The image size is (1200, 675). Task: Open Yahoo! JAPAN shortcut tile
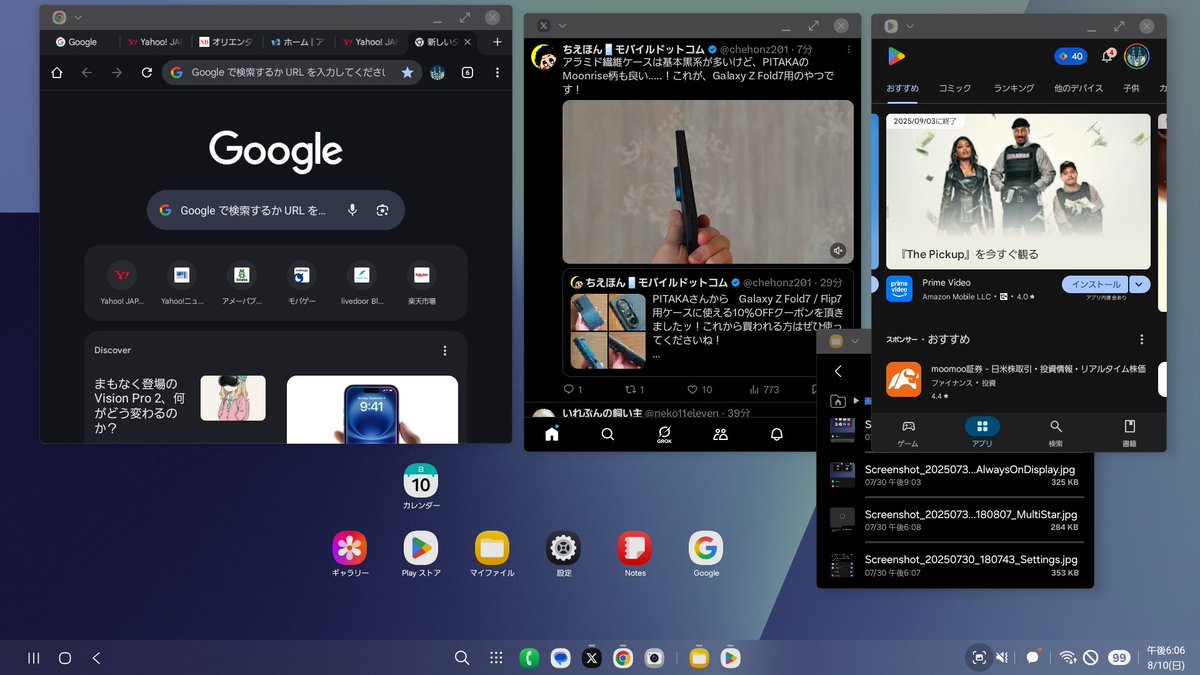pyautogui.click(x=122, y=282)
